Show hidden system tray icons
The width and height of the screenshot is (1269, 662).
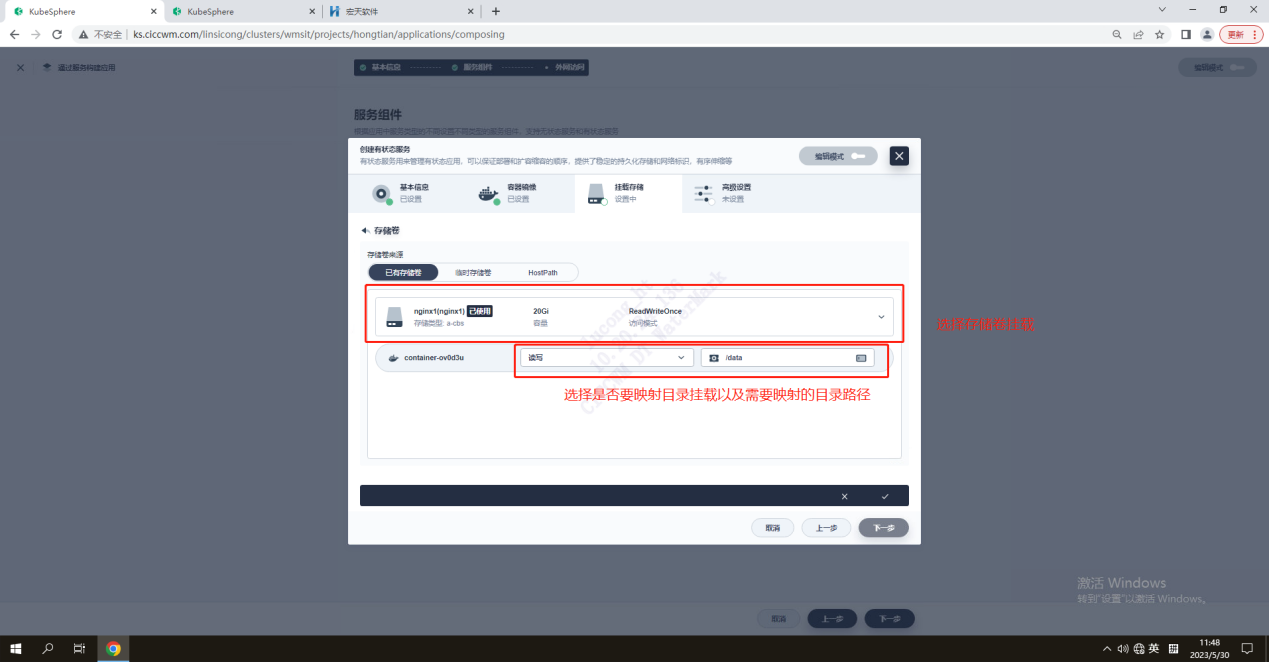point(1107,648)
